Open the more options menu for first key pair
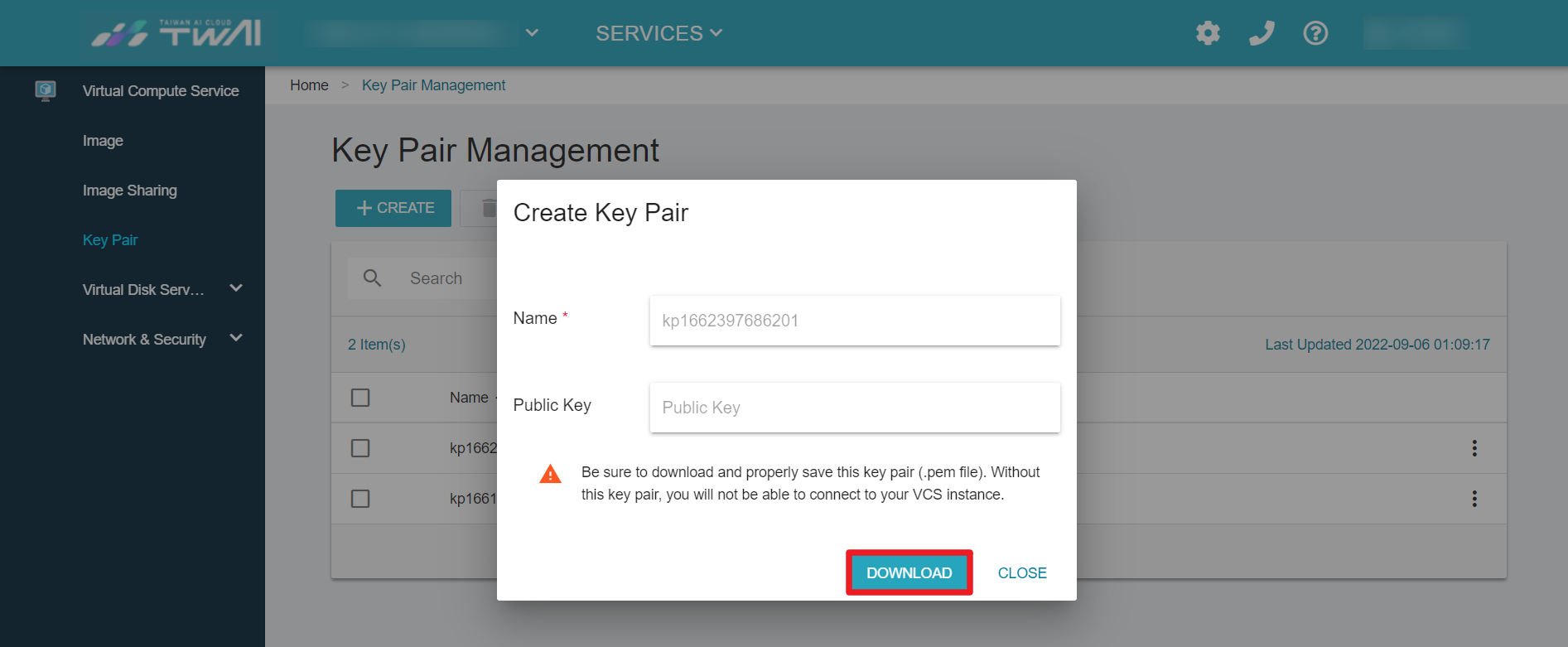Viewport: 1568px width, 647px height. point(1474,448)
